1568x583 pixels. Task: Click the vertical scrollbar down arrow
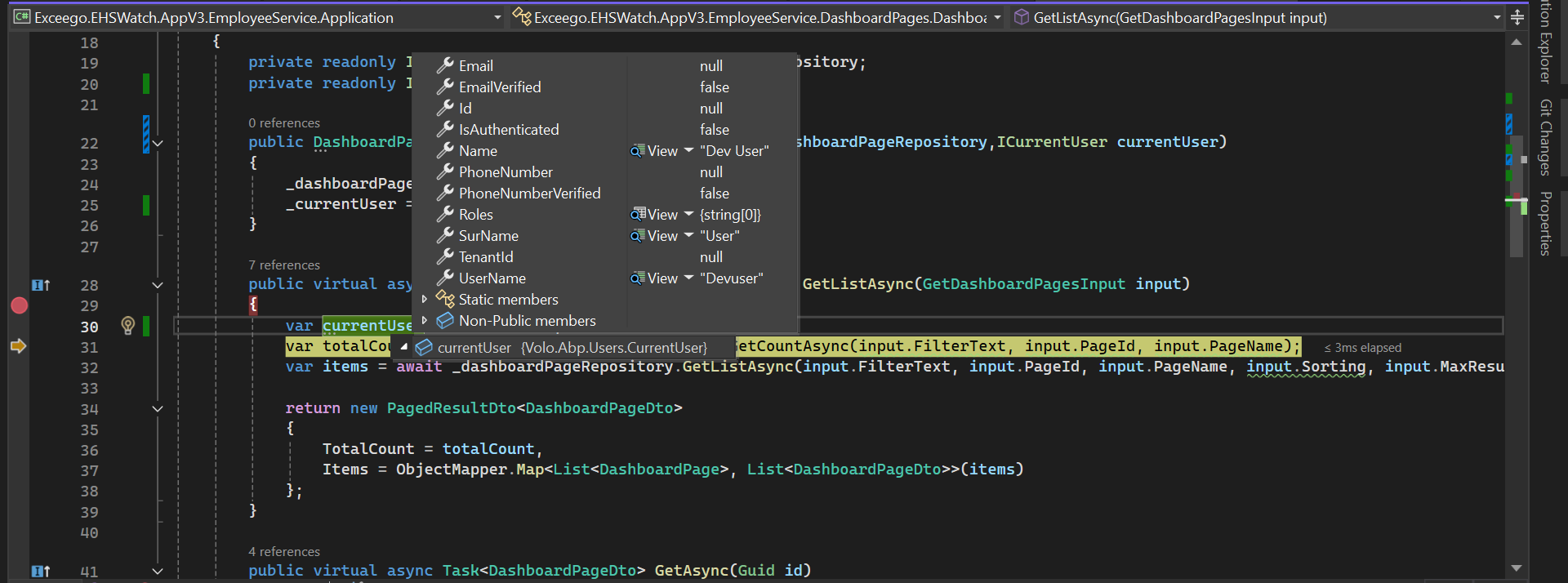[1517, 568]
